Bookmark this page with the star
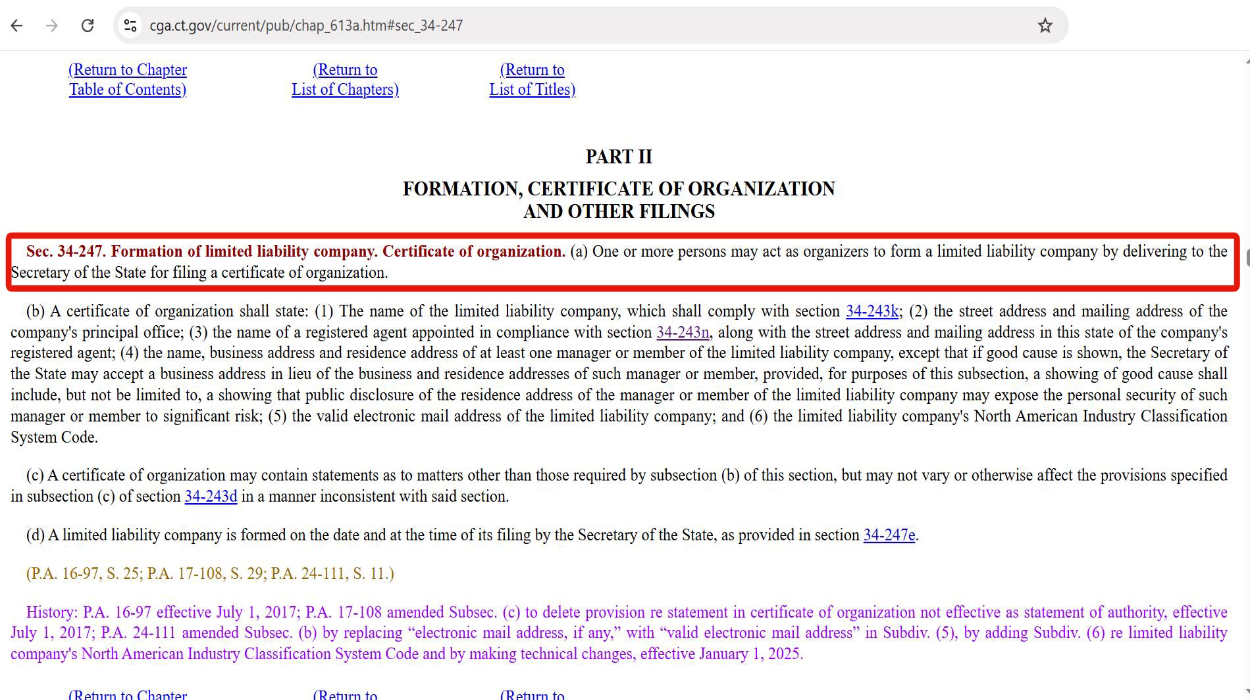 click(1045, 26)
